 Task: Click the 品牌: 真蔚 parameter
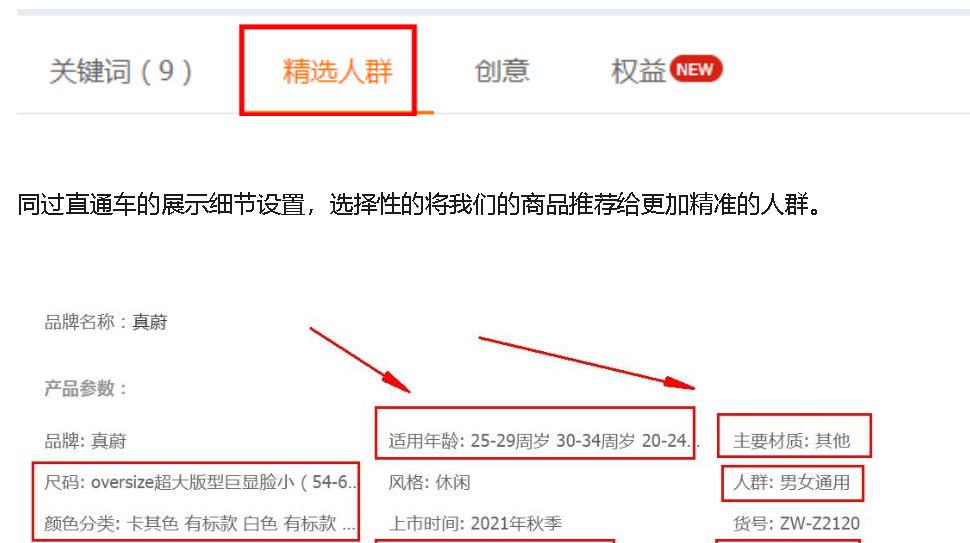pyautogui.click(x=85, y=441)
